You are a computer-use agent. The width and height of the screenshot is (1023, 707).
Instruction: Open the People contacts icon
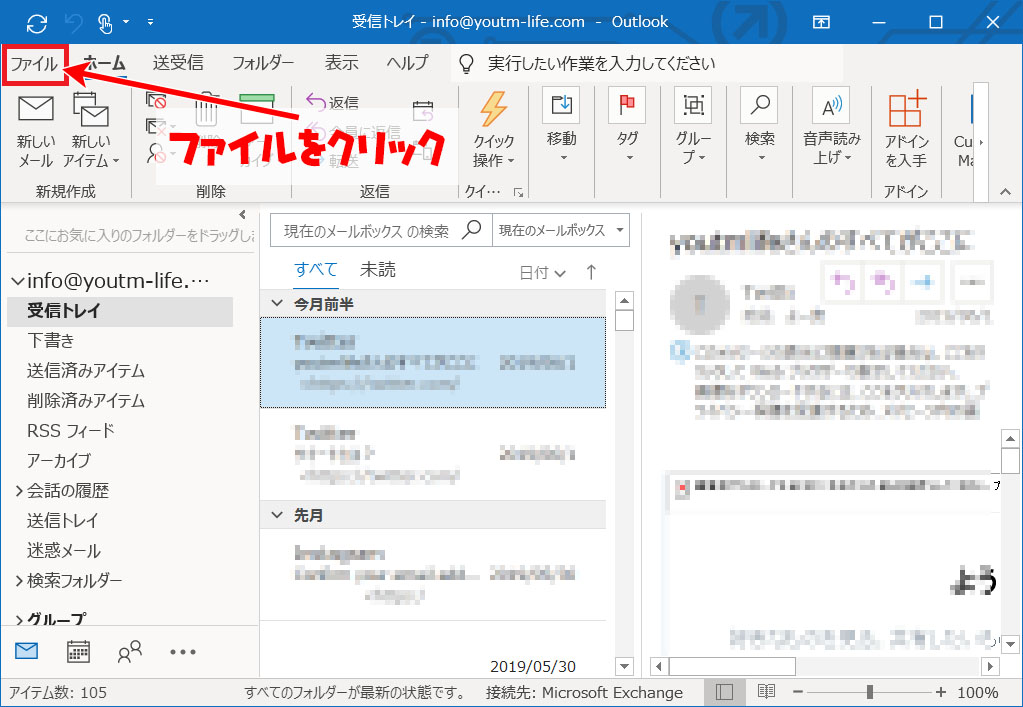point(130,651)
